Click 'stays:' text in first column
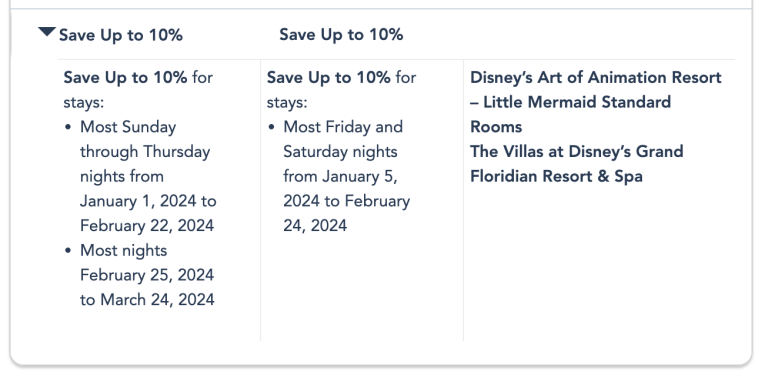Viewport: 768px width, 381px height. [x=84, y=102]
